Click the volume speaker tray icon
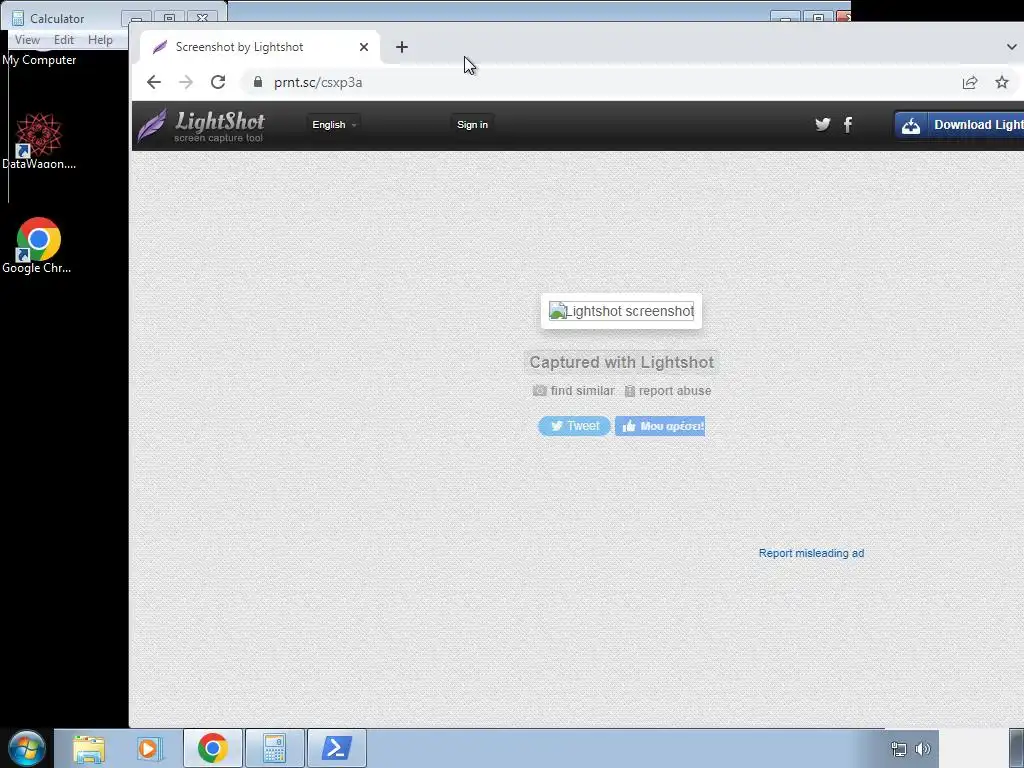 (x=923, y=749)
